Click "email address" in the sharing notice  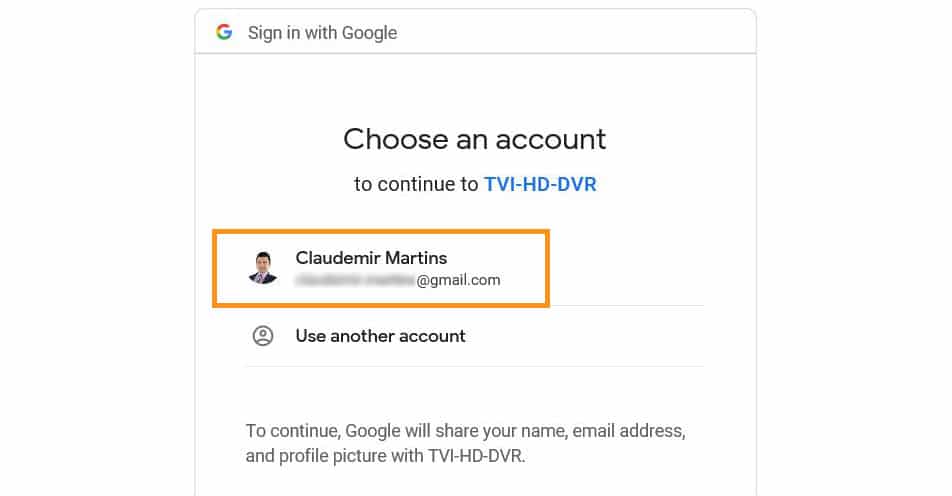tap(629, 432)
